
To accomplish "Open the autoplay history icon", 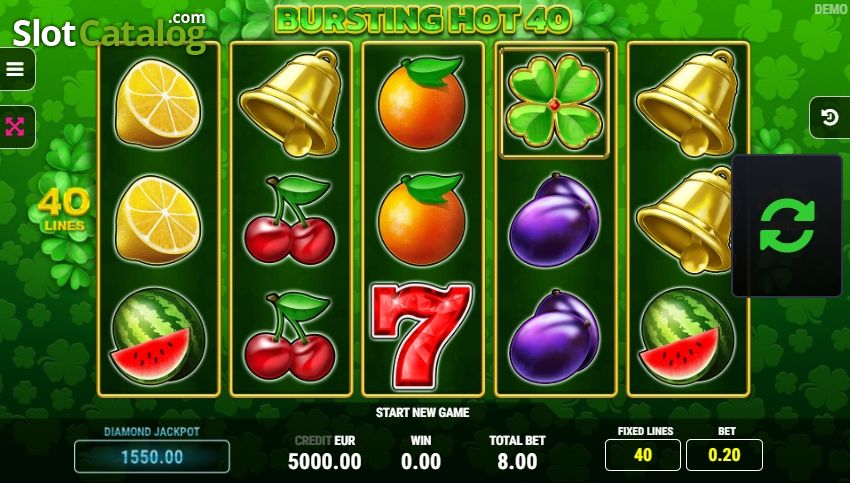I will coord(829,118).
